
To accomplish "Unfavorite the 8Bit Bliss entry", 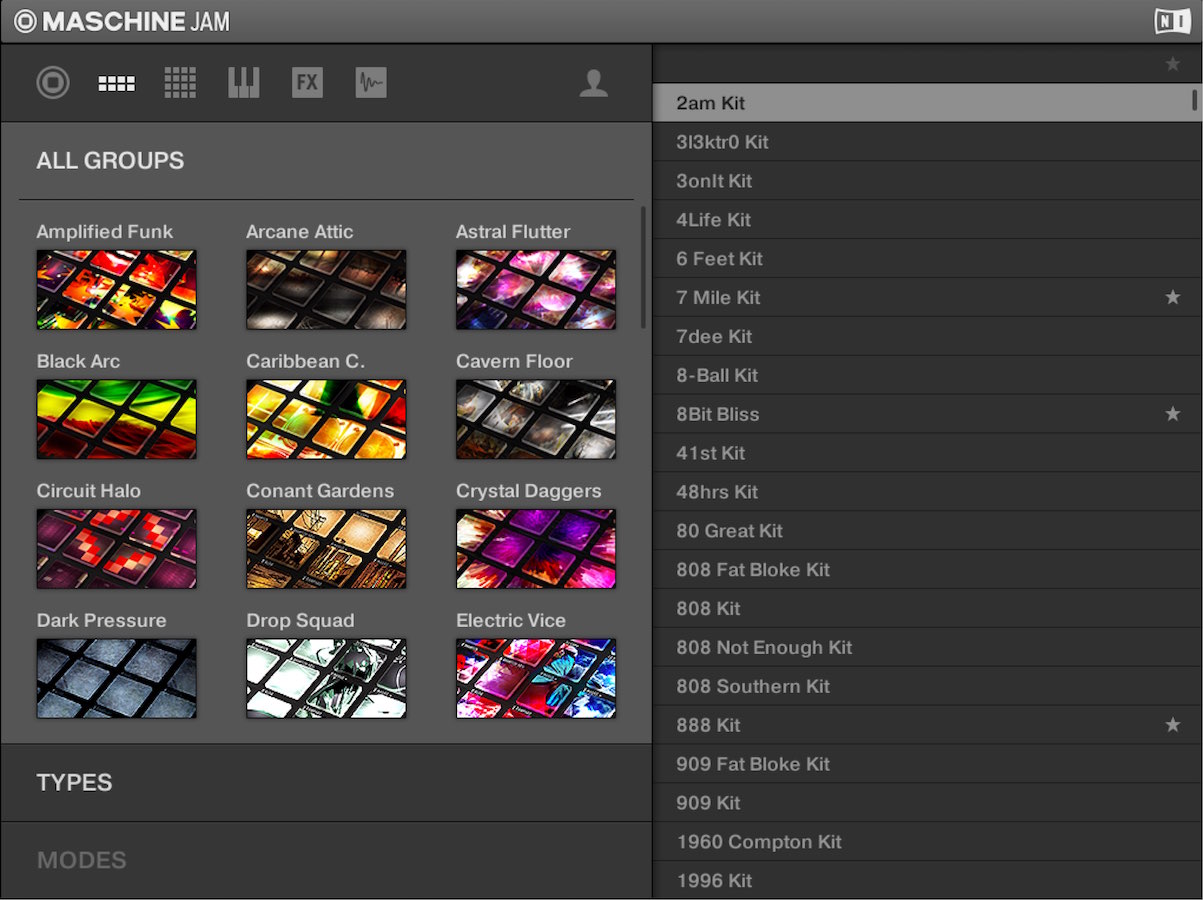I will coord(1173,414).
